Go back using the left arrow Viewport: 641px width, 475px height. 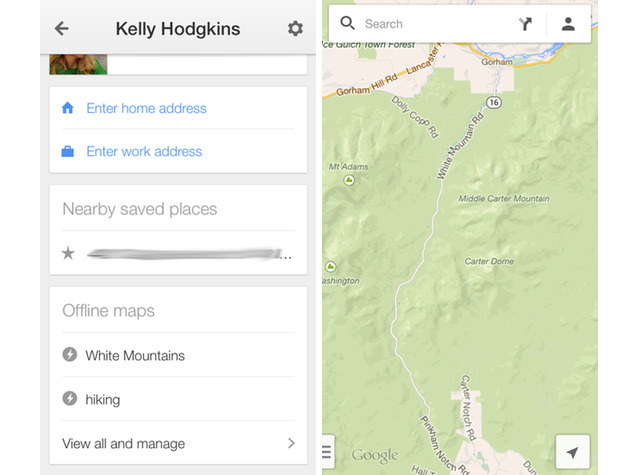pyautogui.click(x=61, y=29)
